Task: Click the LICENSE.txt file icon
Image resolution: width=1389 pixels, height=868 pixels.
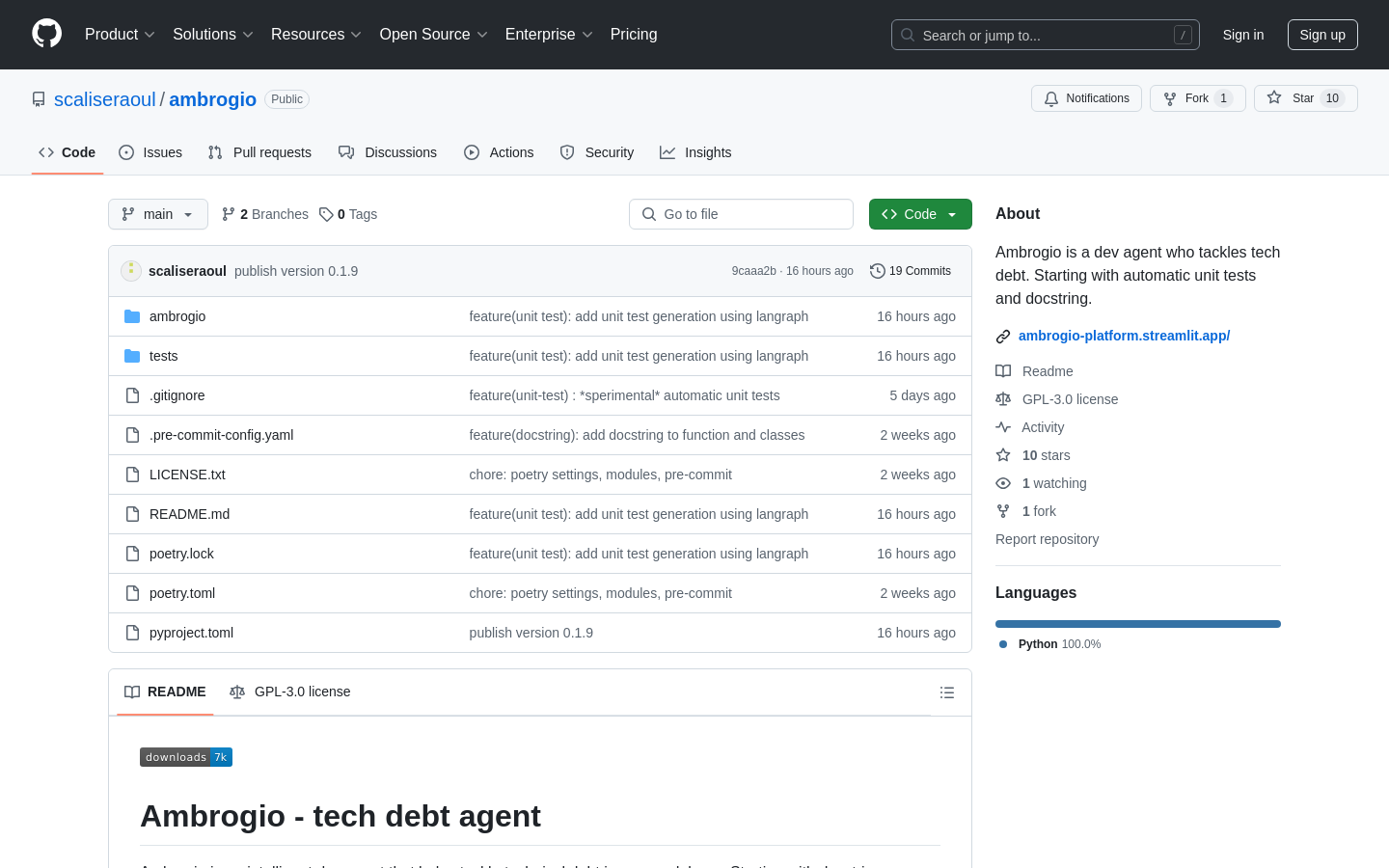Action: coord(132,475)
